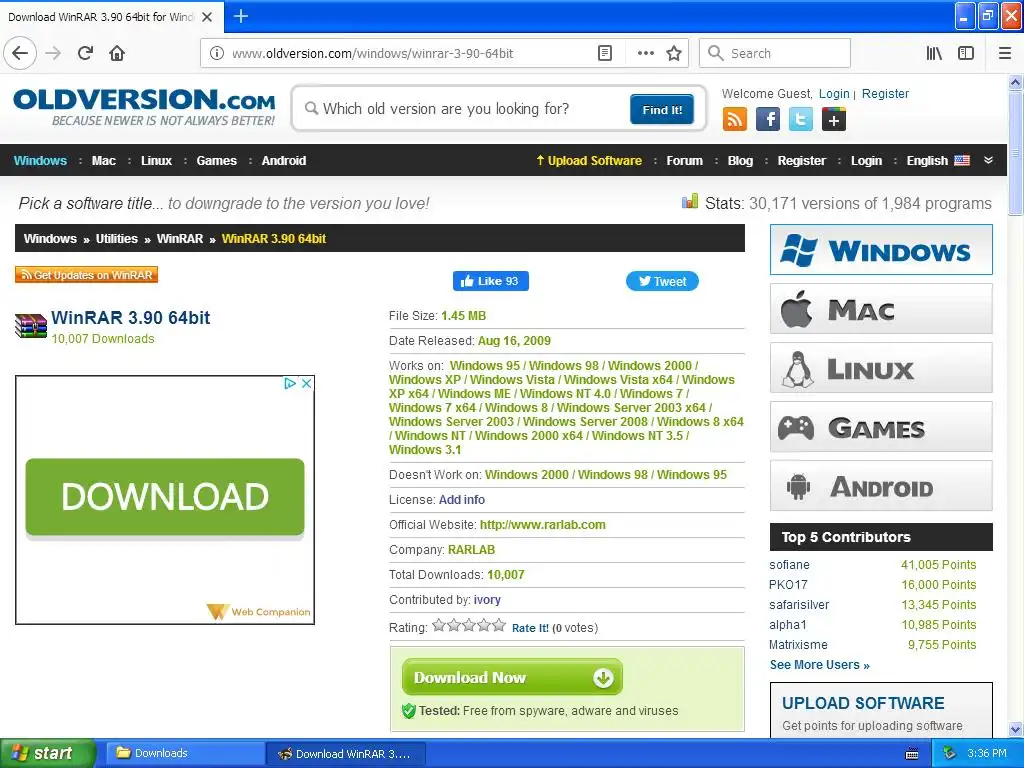Click the RARLAB company link
The image size is (1024, 768).
click(472, 550)
